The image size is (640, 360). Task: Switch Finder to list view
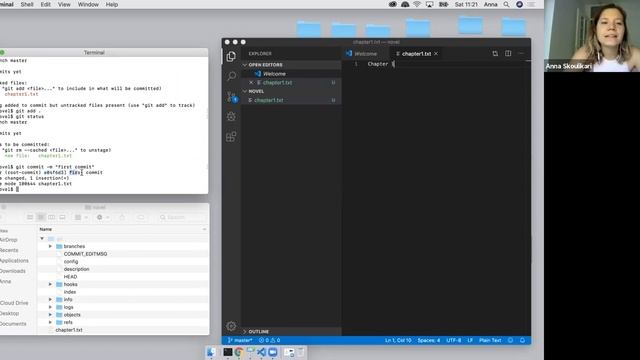click(x=41, y=217)
